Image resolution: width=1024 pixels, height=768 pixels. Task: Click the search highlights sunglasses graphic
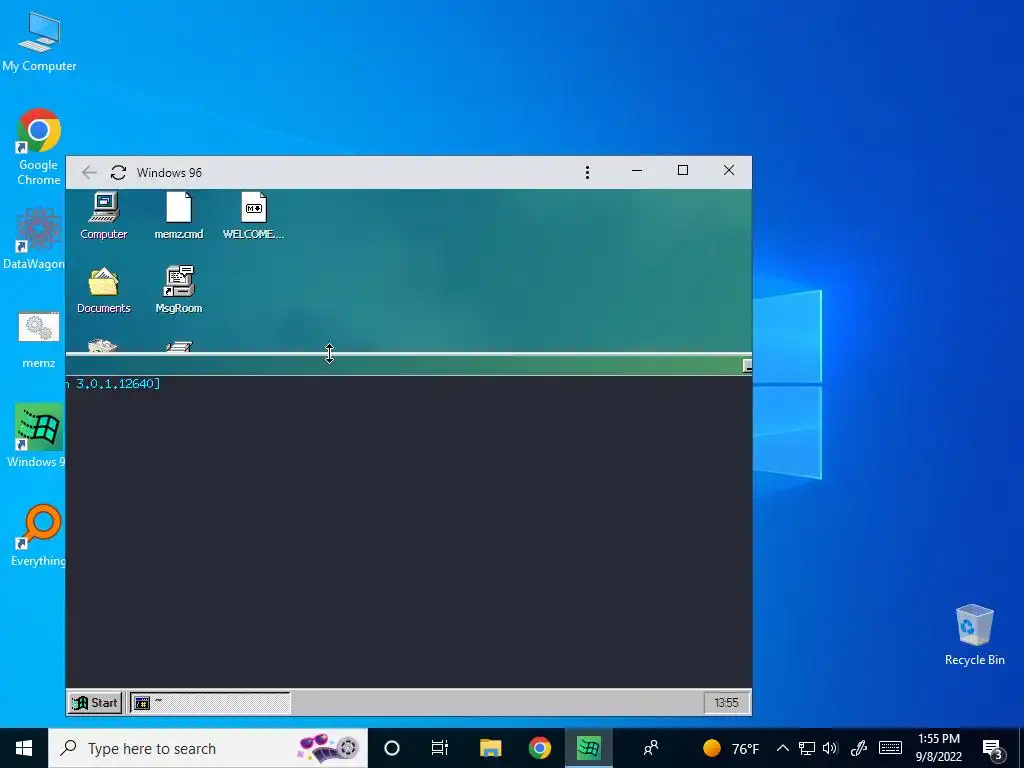(328, 748)
